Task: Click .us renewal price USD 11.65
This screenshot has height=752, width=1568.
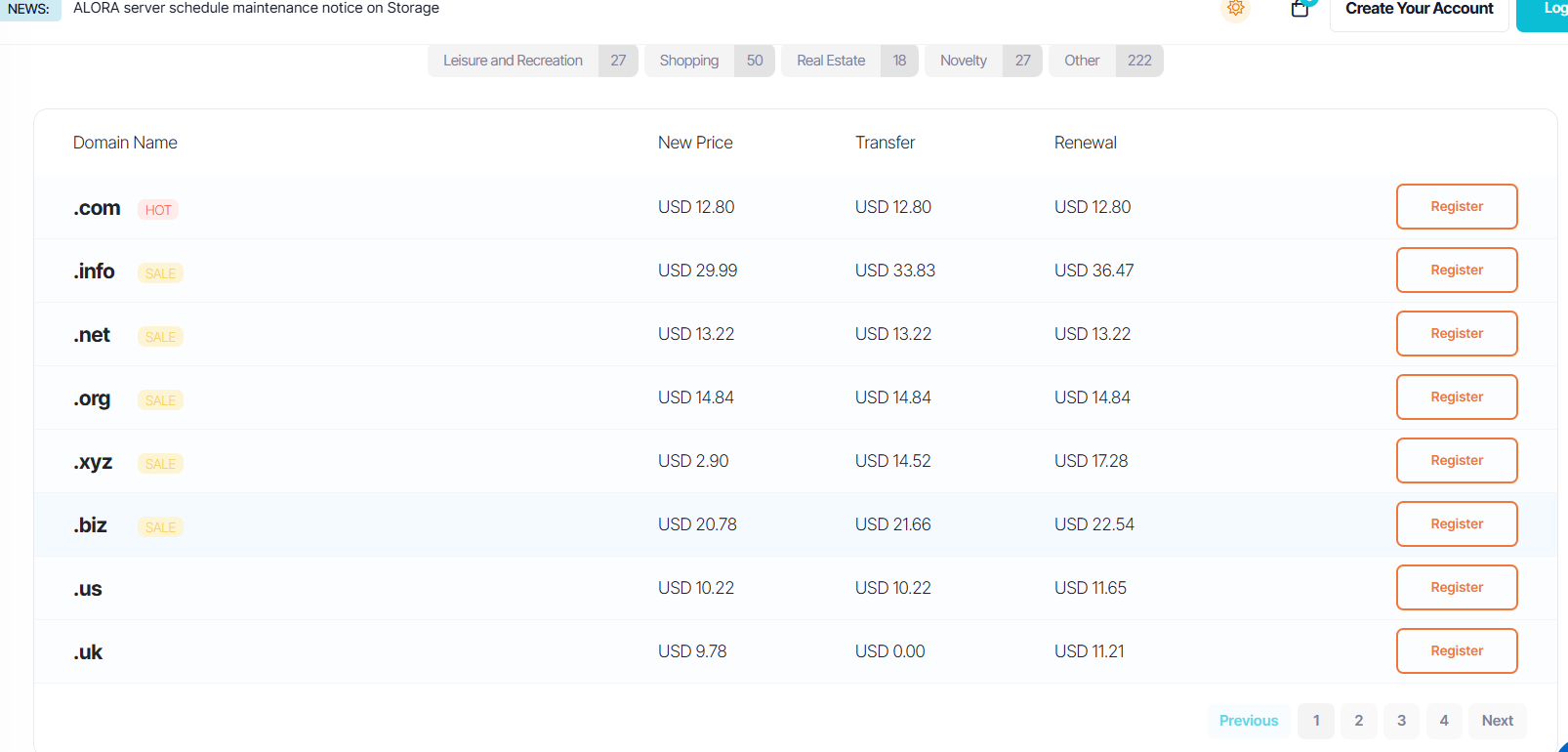Action: (x=1091, y=588)
